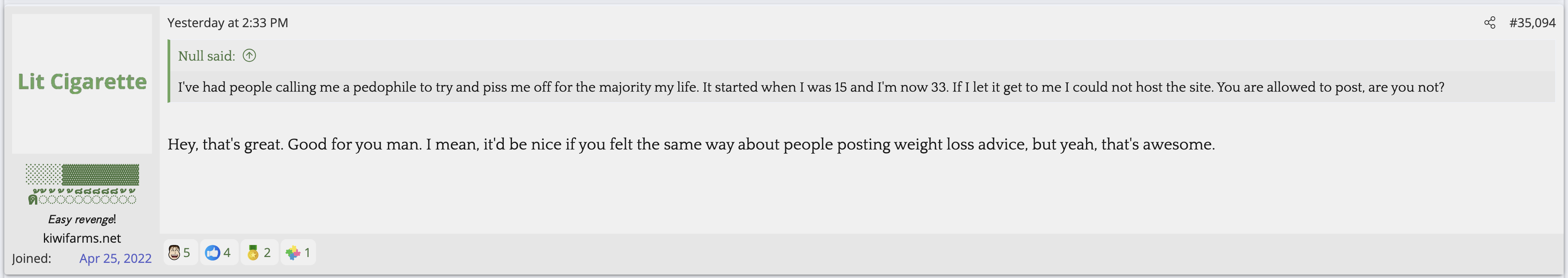The image size is (1568, 278).
Task: Click the colorful puzzle piece reaction icon
Action: (x=293, y=252)
